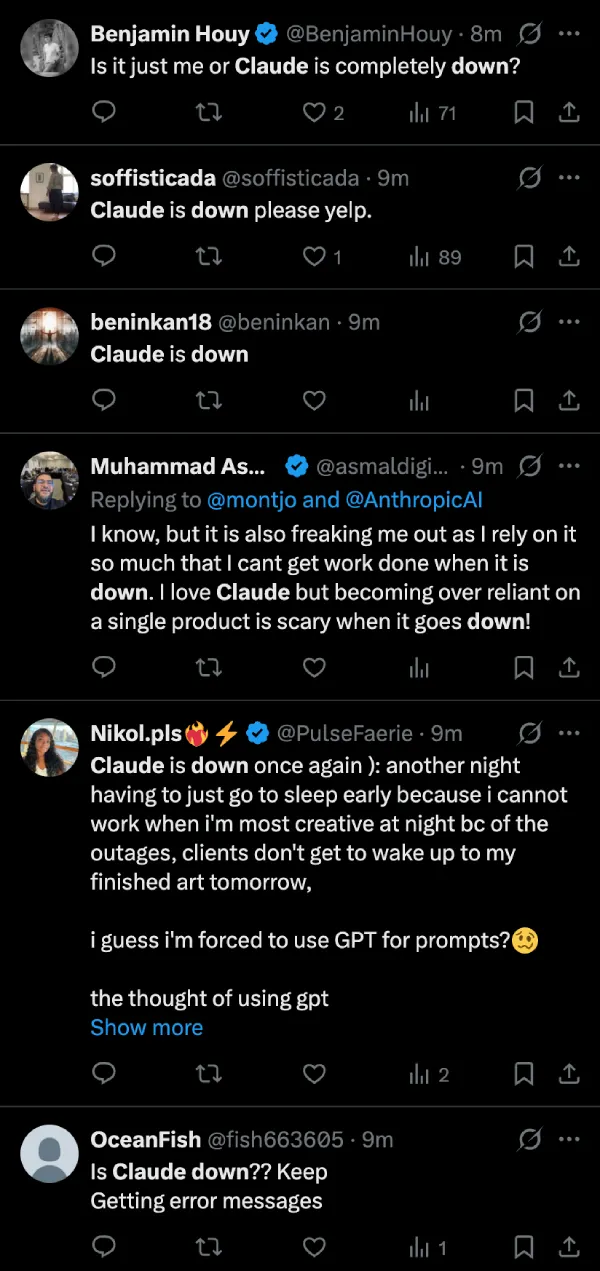Open view analytics on Benjamin Houy's tweet
Viewport: 600px width, 1271px height.
pos(419,112)
